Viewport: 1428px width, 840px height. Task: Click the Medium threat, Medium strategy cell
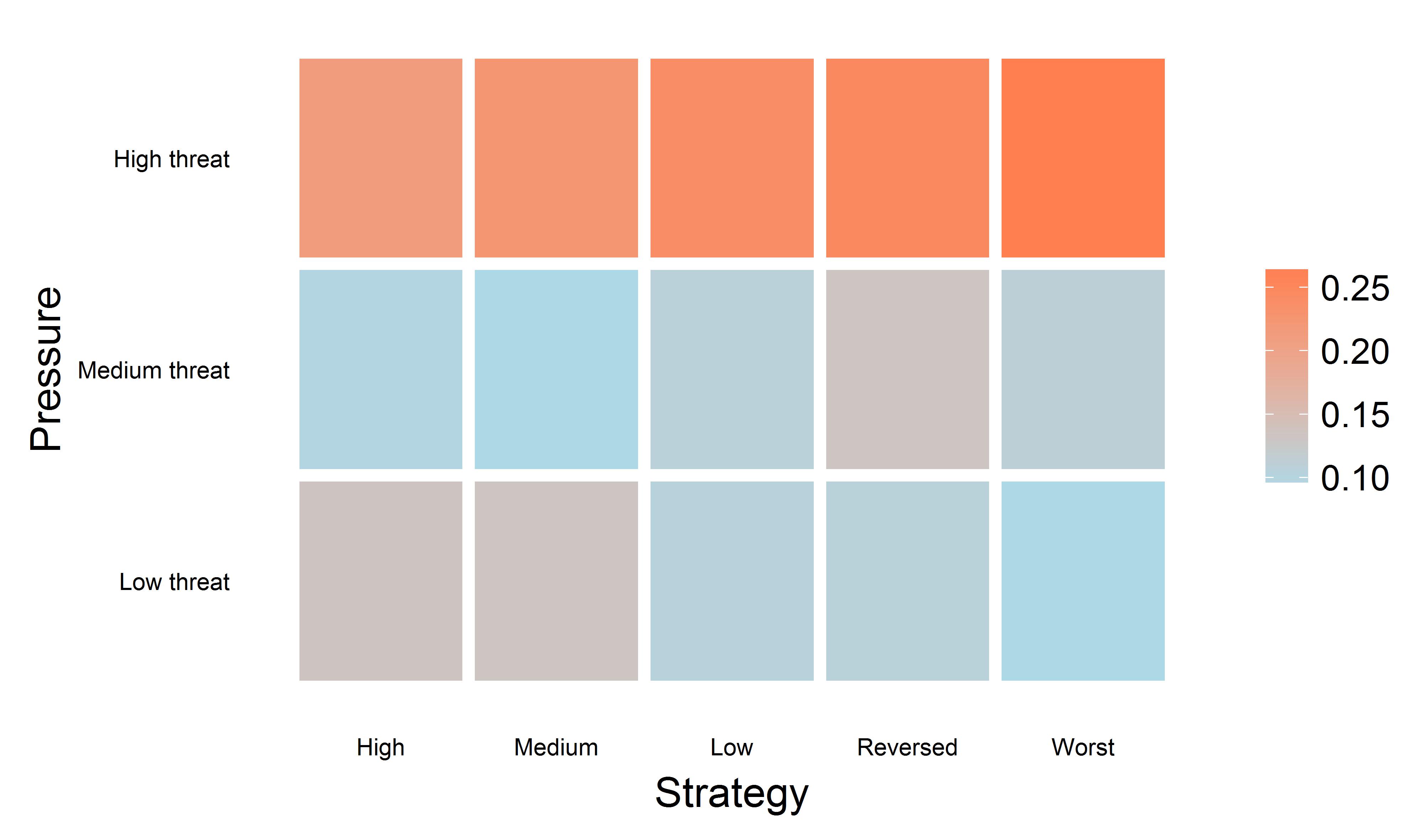557,369
